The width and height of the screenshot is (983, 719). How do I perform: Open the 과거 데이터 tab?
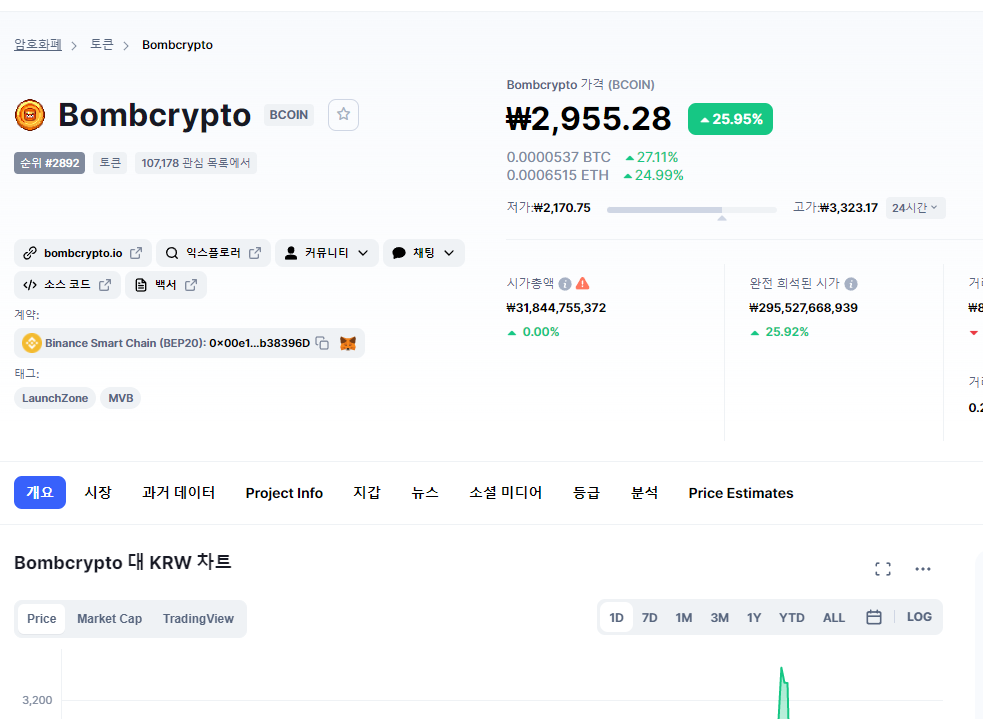[179, 493]
